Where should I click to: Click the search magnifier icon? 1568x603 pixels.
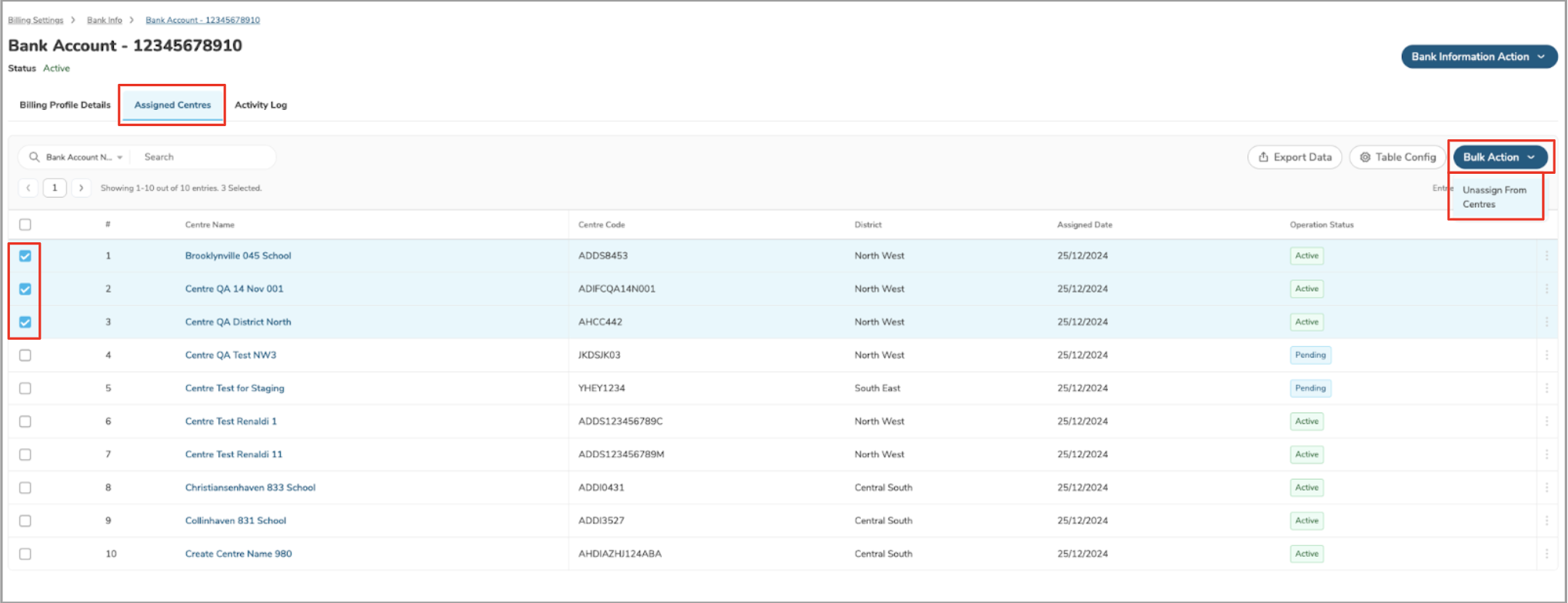pos(34,157)
